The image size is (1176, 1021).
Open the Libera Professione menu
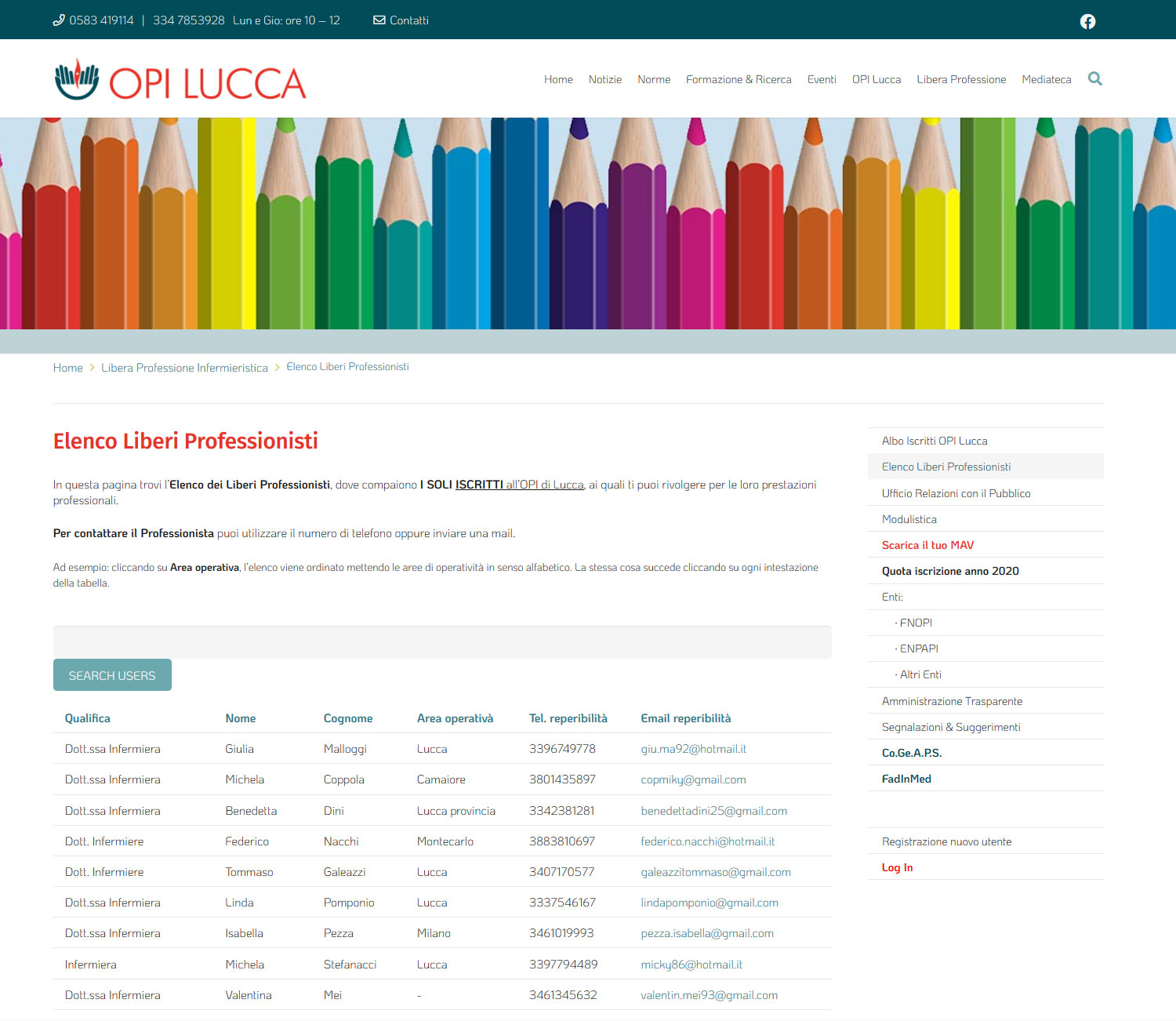pyautogui.click(x=960, y=79)
